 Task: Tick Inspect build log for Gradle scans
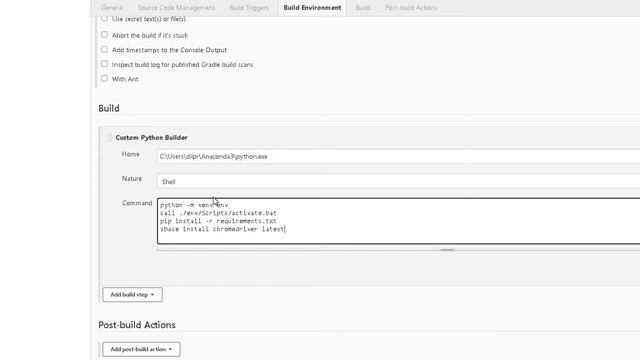coord(104,64)
